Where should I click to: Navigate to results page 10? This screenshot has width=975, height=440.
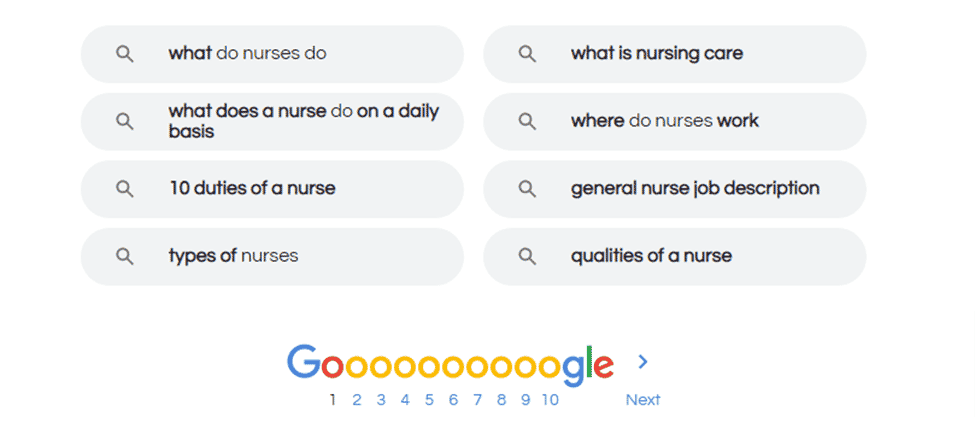[x=550, y=400]
